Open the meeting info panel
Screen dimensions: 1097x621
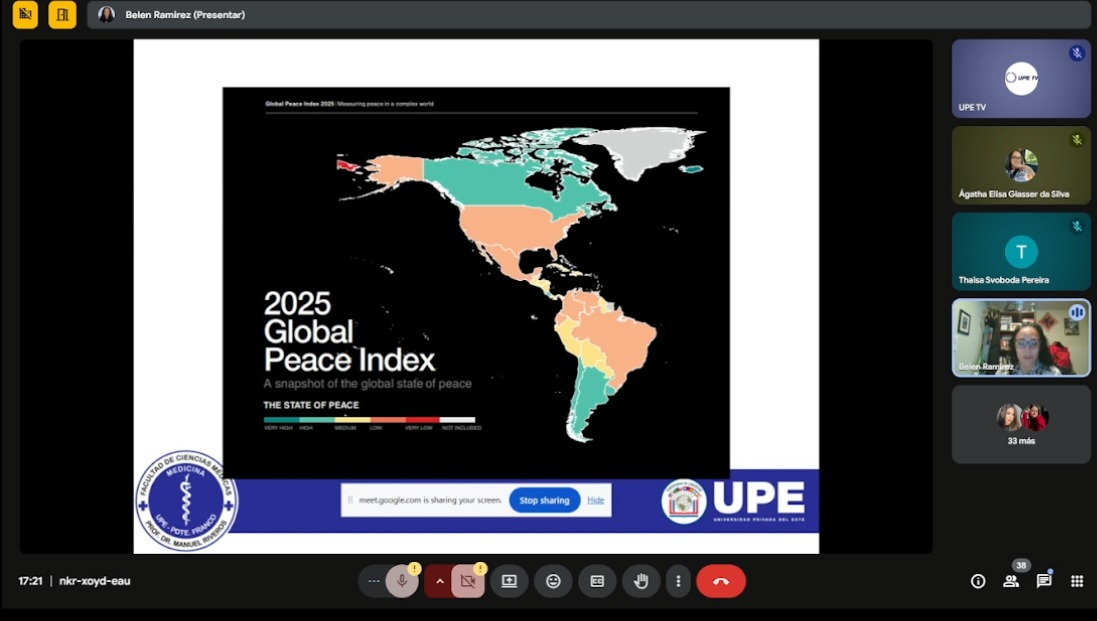point(977,580)
